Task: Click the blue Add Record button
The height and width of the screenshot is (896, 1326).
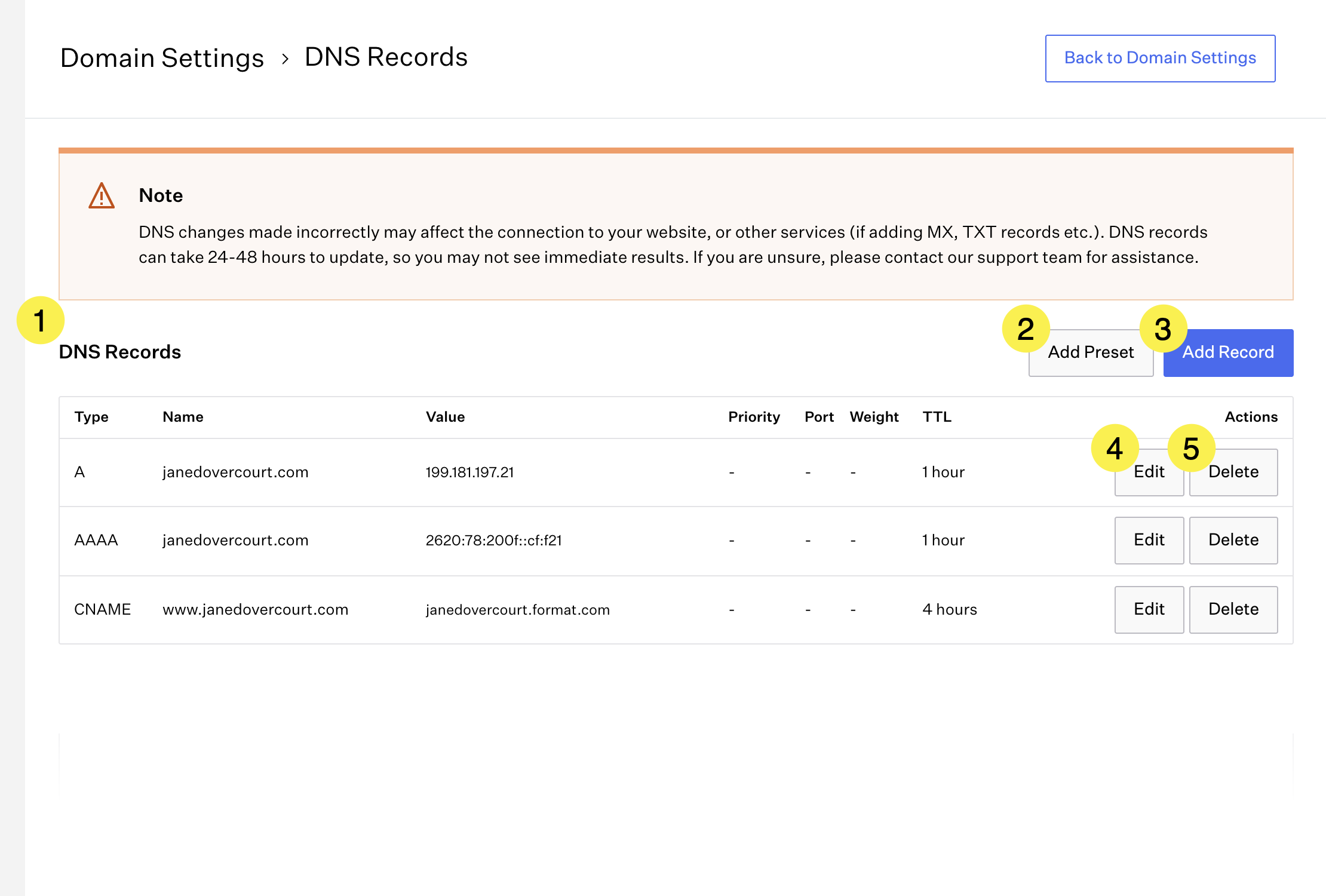Action: point(1228,352)
